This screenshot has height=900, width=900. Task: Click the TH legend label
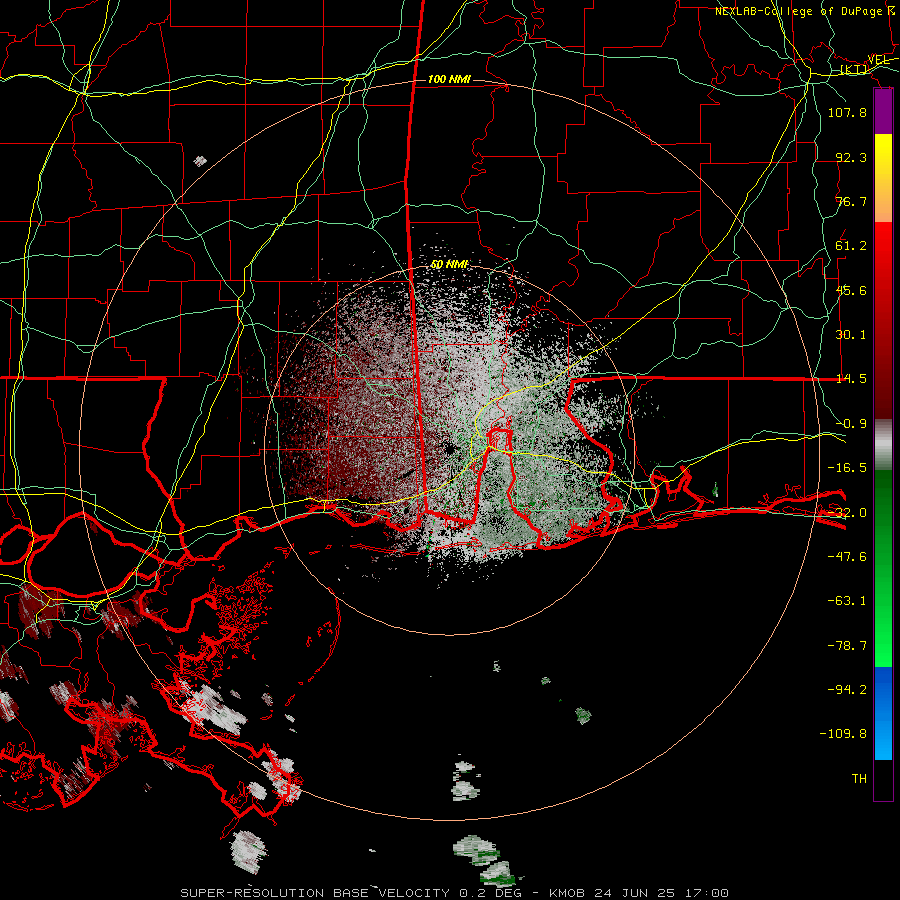point(859,779)
